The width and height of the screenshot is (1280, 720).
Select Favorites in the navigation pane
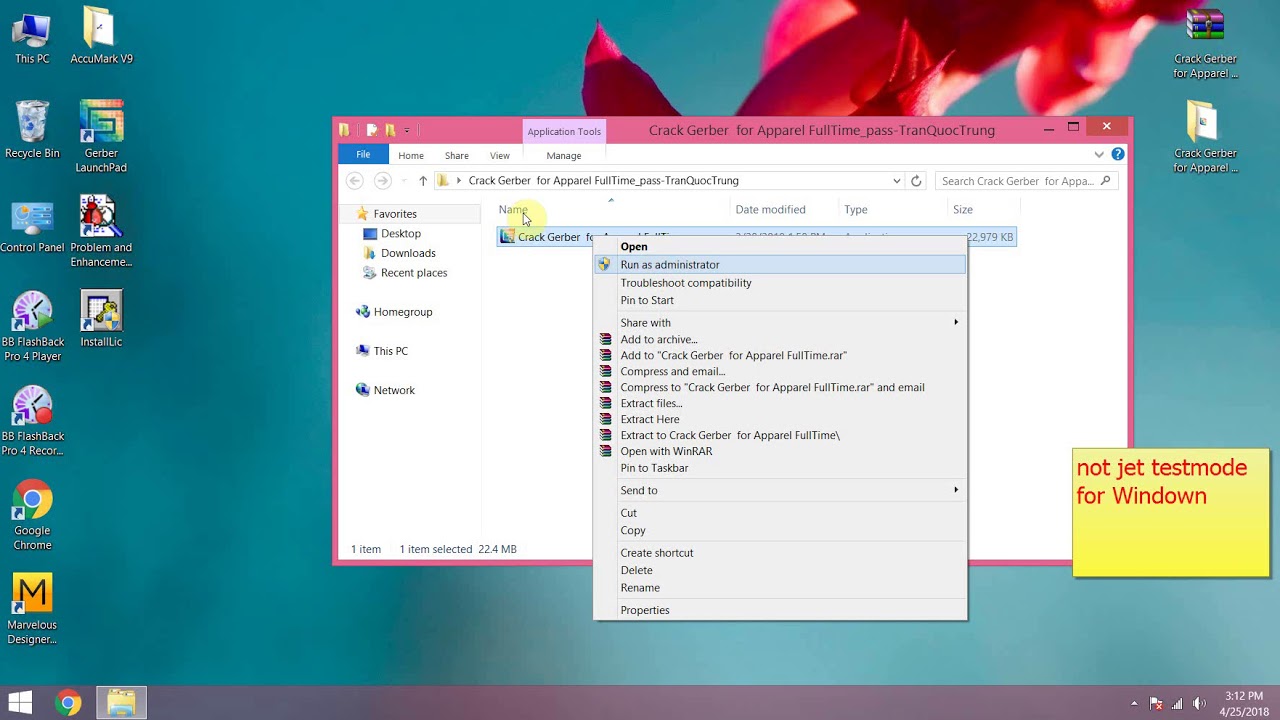click(394, 213)
